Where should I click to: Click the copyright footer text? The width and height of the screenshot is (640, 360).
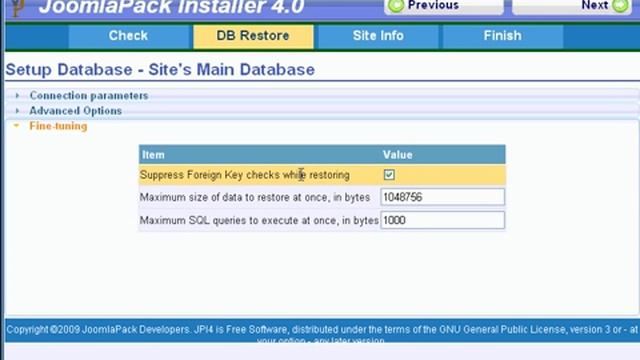point(322,334)
